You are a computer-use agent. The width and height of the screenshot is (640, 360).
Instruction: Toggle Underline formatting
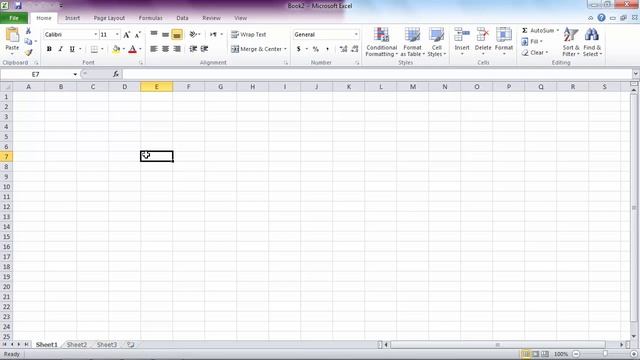tap(72, 49)
